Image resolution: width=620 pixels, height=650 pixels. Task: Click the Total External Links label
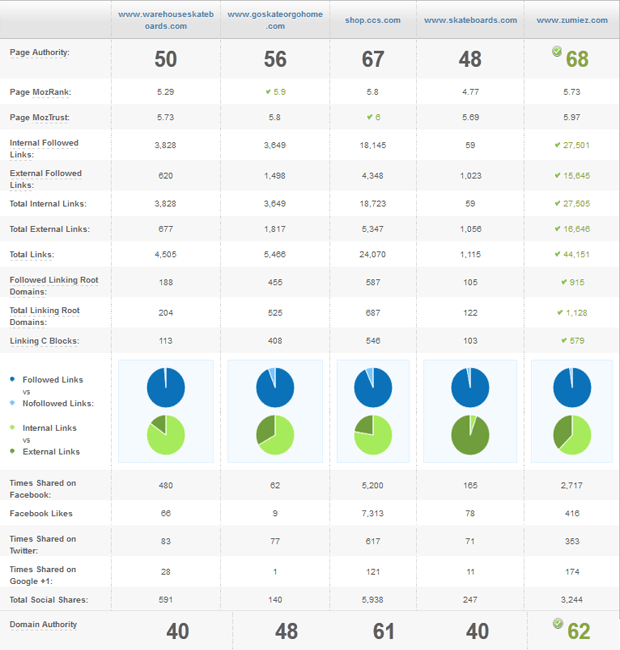50,229
